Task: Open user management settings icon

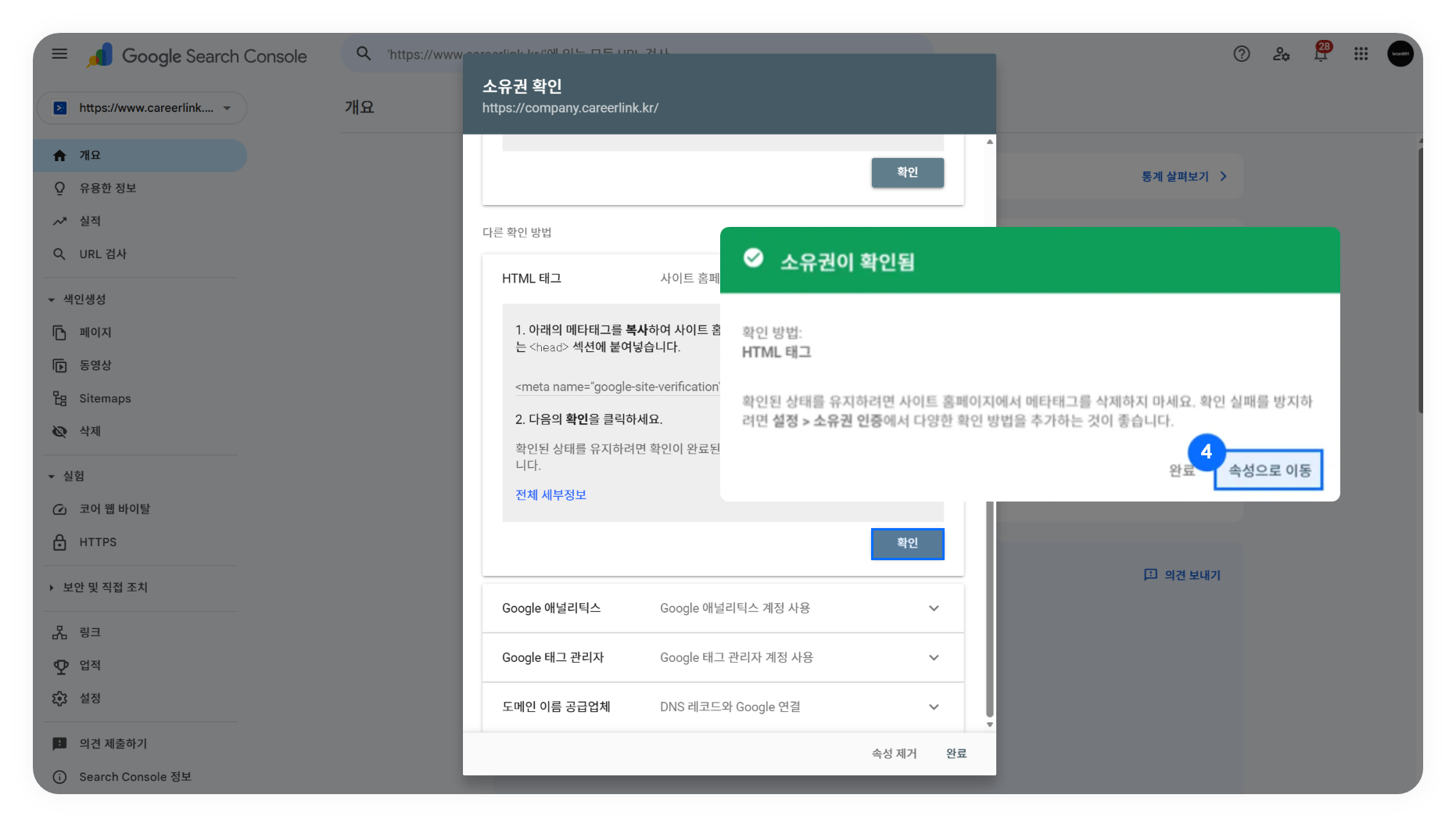Action: 1281,54
